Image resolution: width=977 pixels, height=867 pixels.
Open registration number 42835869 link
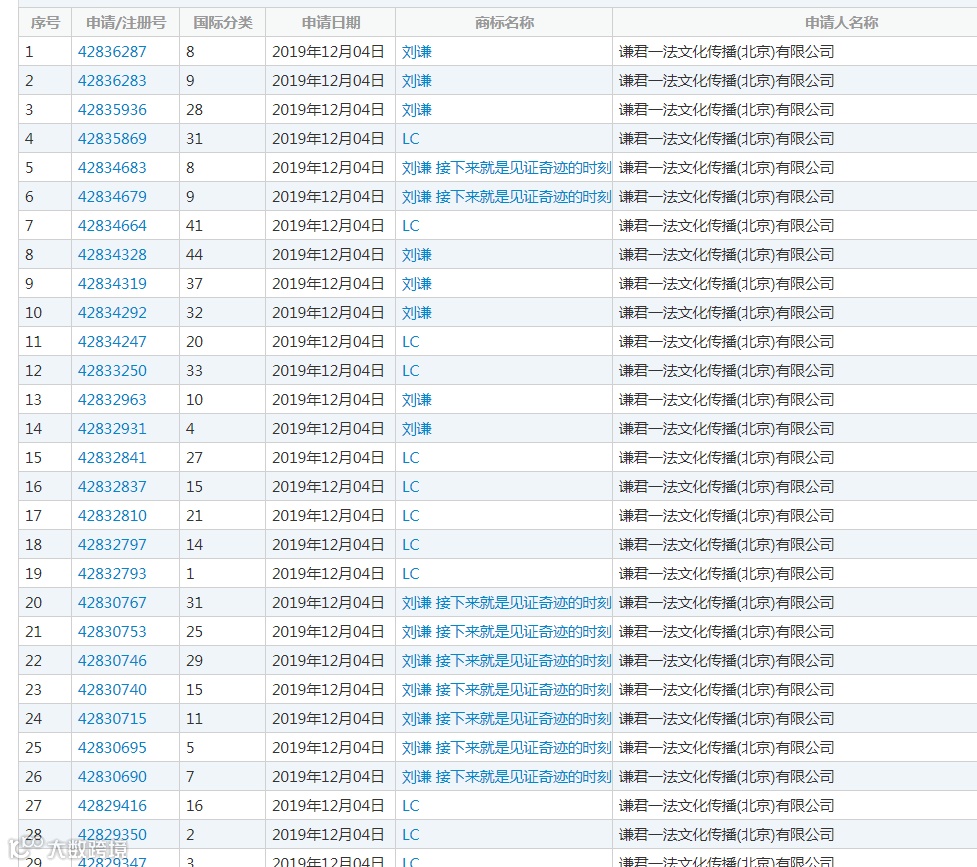coord(112,139)
